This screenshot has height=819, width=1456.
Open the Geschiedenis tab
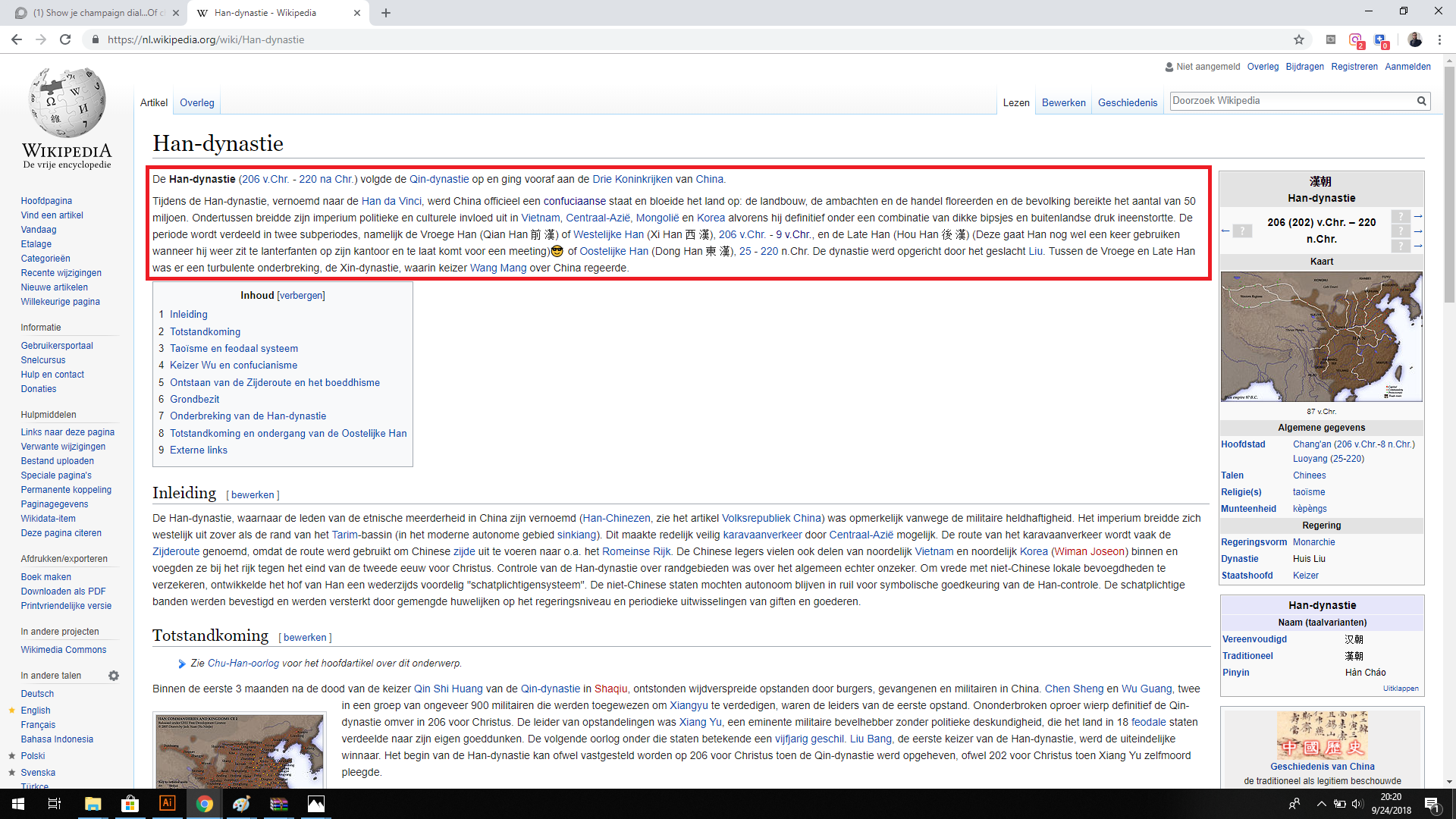[1127, 103]
